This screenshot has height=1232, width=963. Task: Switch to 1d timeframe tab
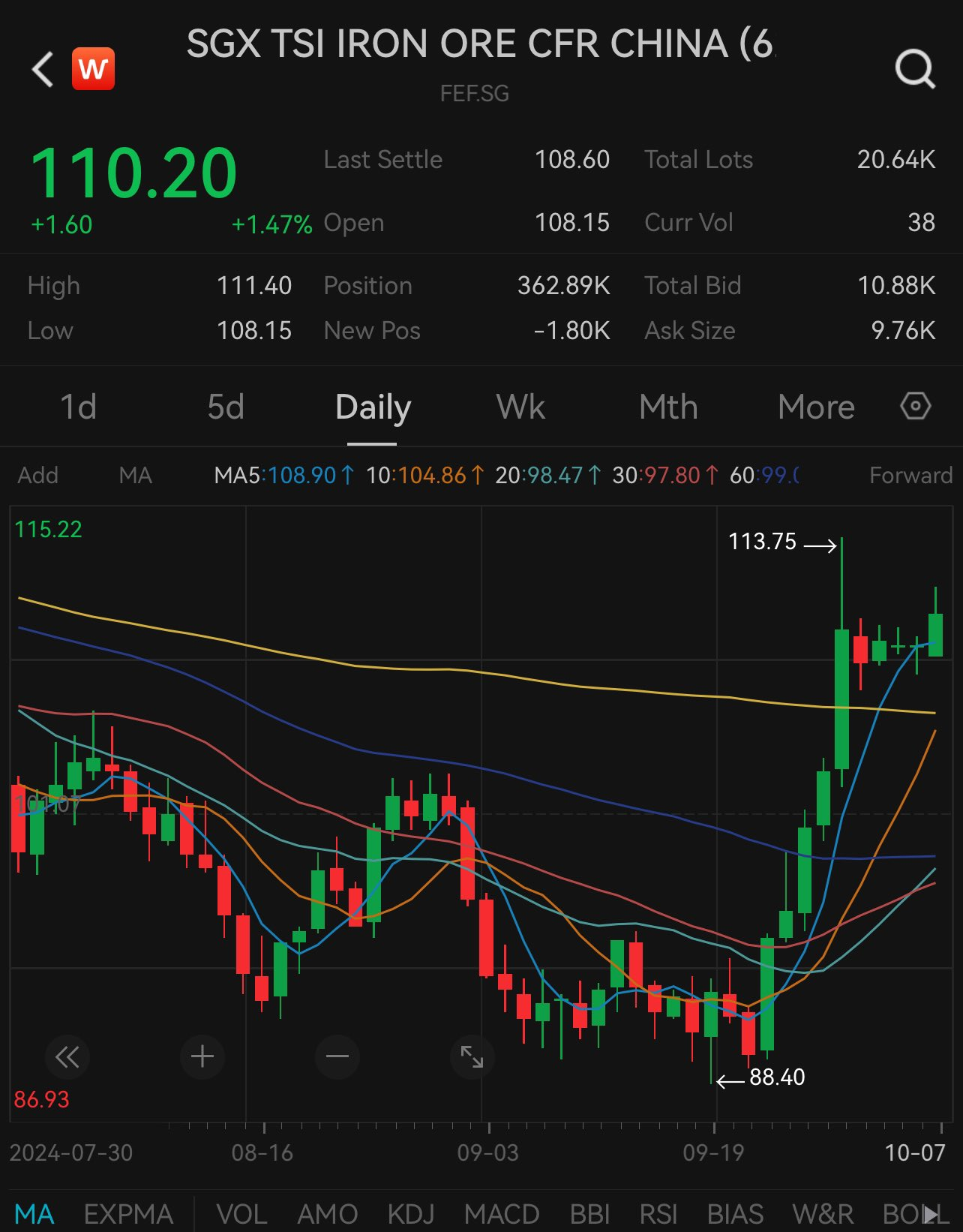[x=78, y=407]
